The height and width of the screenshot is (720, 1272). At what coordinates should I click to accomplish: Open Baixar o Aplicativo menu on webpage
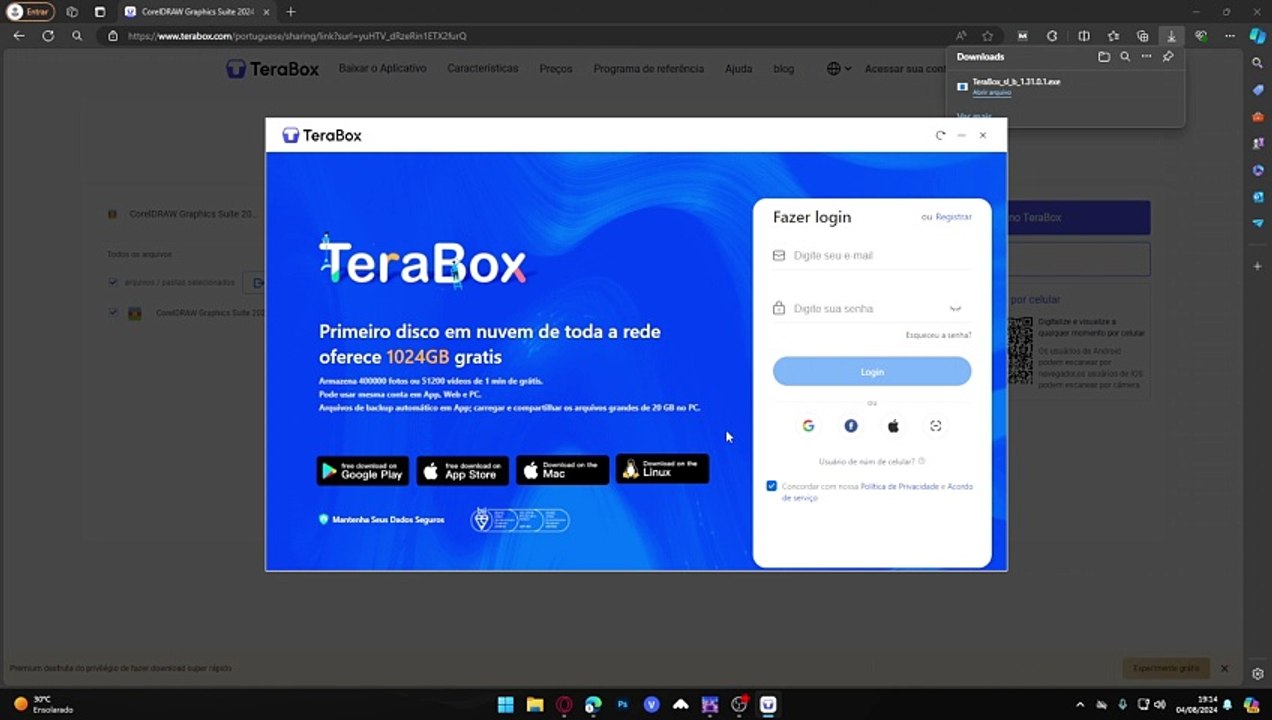point(382,69)
